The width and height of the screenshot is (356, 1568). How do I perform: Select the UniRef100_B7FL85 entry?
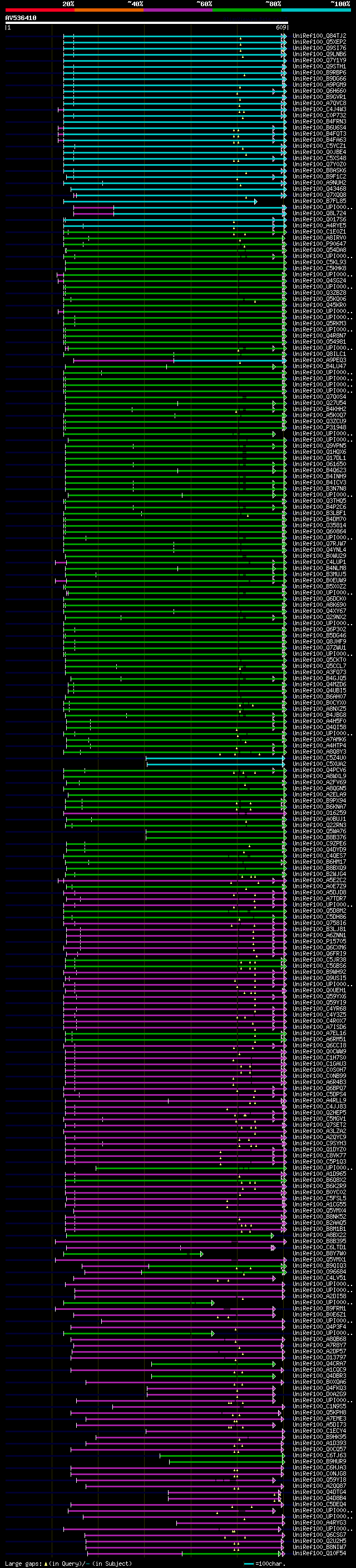(x=319, y=201)
